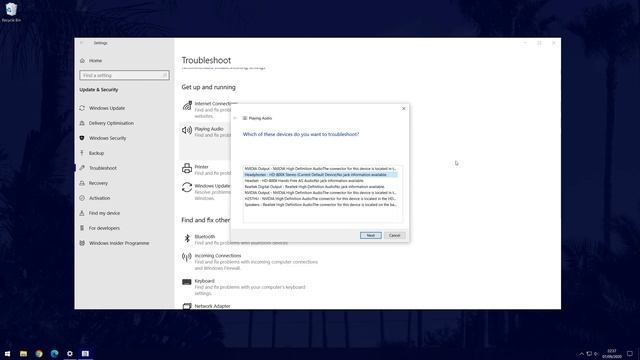Select the Playing Audio troubleshooter entry
The width and height of the screenshot is (640, 360).
point(209,129)
